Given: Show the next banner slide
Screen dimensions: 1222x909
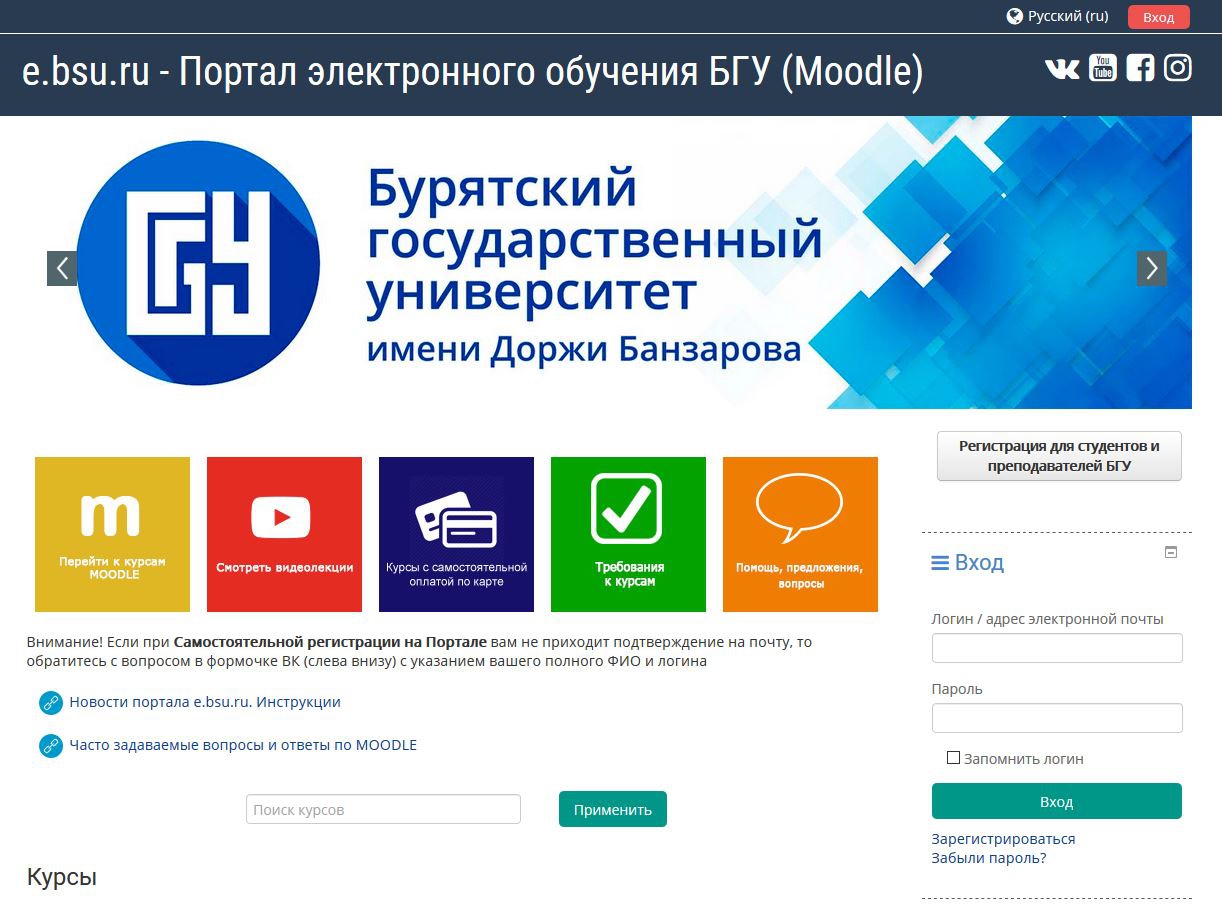Looking at the screenshot, I should (1151, 268).
